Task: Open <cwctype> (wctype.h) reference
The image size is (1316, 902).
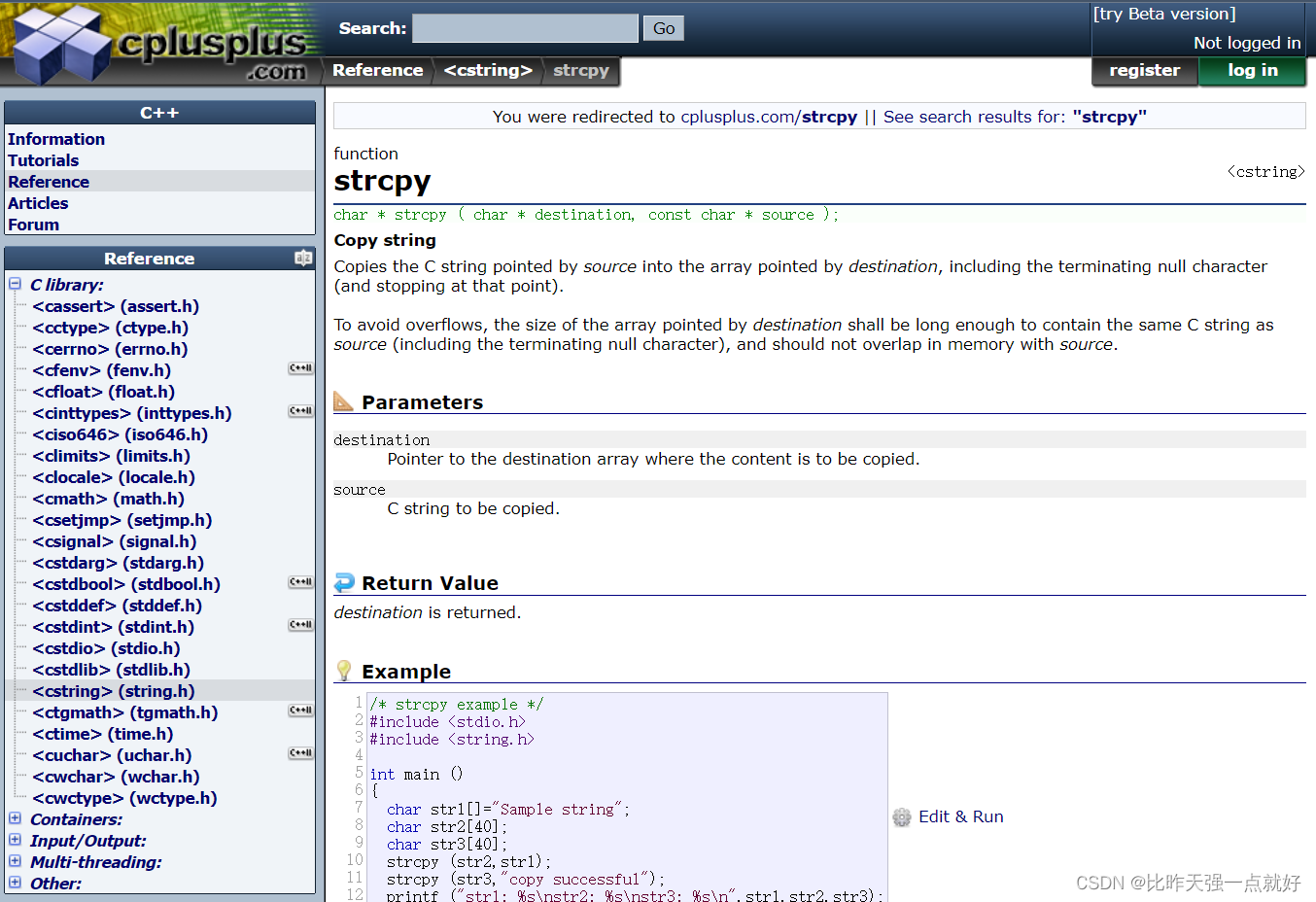Action: 125,798
